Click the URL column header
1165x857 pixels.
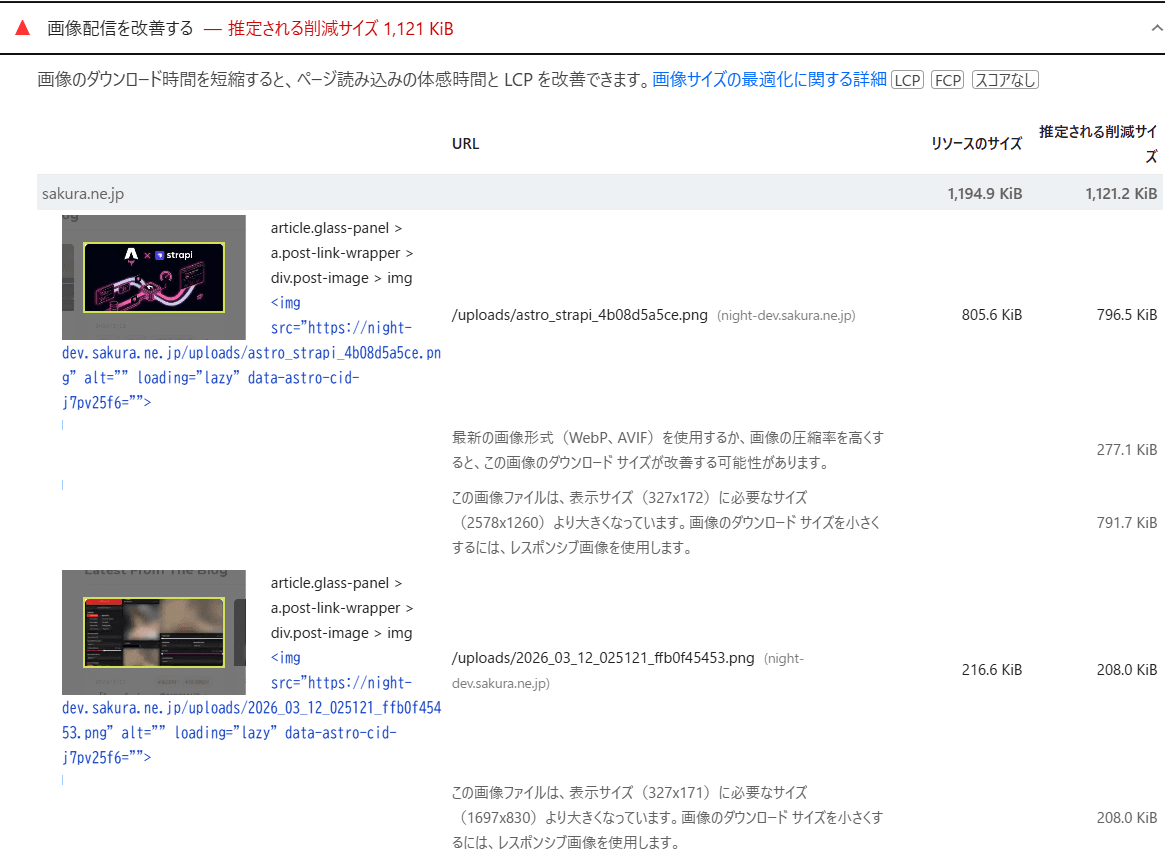(x=465, y=143)
